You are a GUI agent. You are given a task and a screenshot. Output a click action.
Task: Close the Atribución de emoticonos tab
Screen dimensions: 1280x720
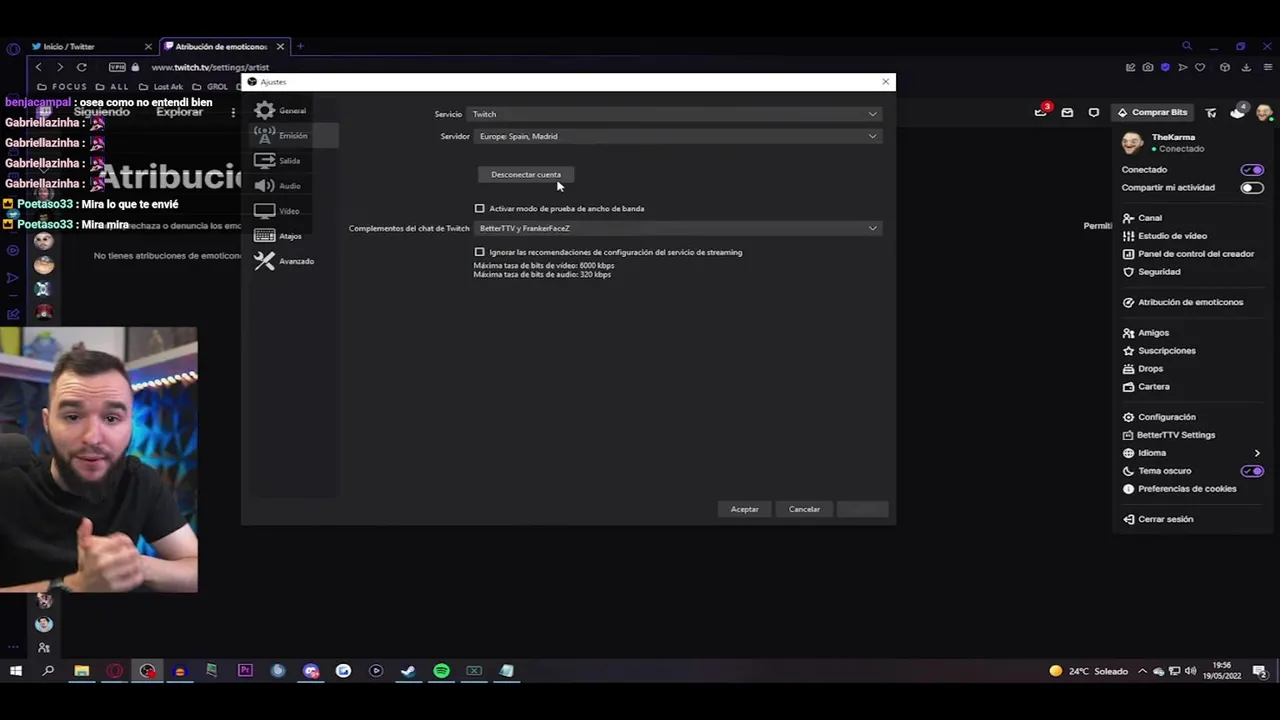pyautogui.click(x=280, y=47)
